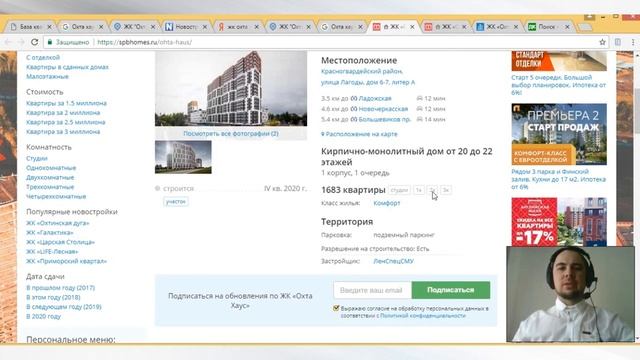The width and height of the screenshot is (640, 360).
Task: Open ЖК «Галактика» link
Action: (x=50, y=233)
